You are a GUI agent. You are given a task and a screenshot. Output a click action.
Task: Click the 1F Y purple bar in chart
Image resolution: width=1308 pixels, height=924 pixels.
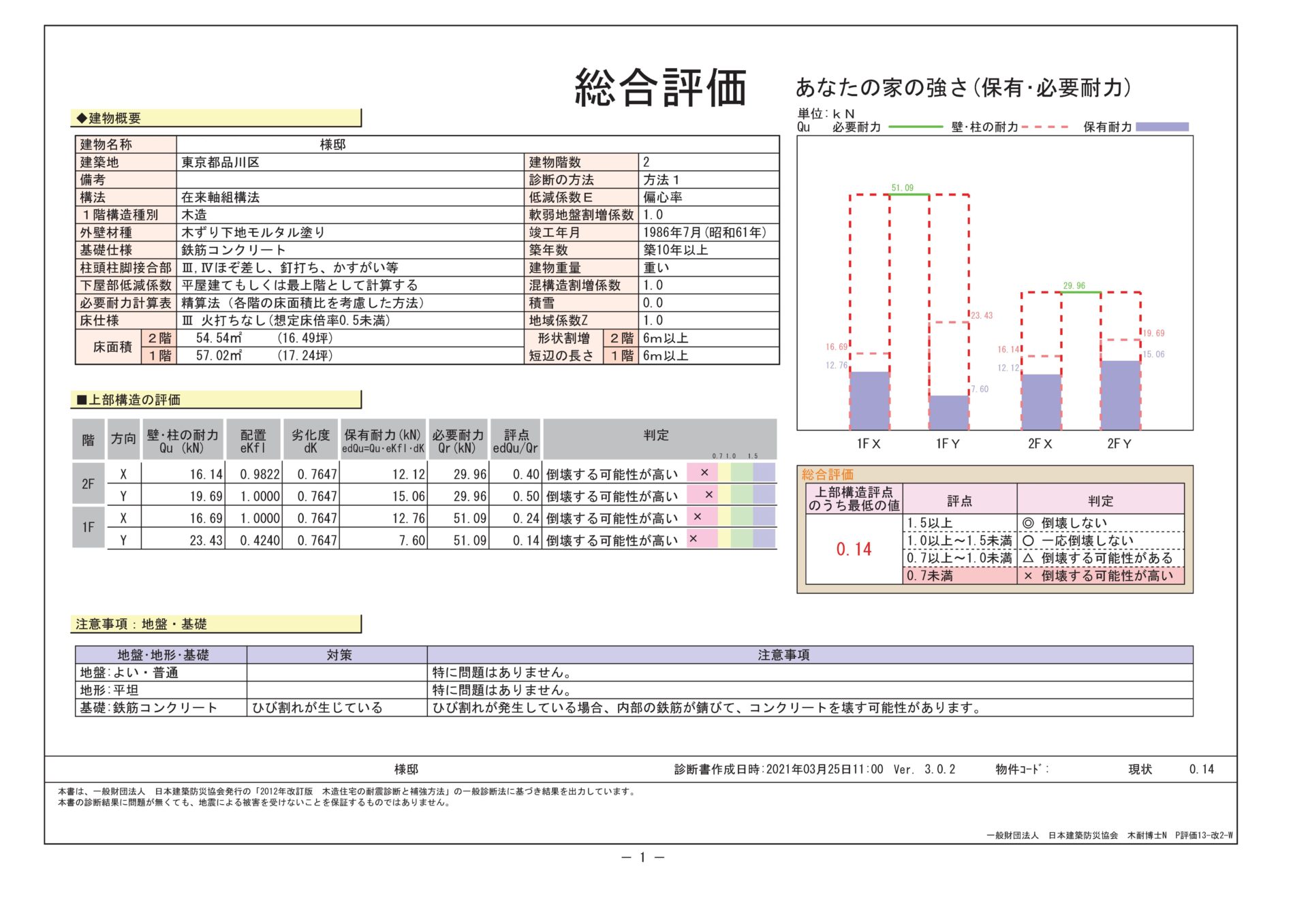tap(949, 413)
